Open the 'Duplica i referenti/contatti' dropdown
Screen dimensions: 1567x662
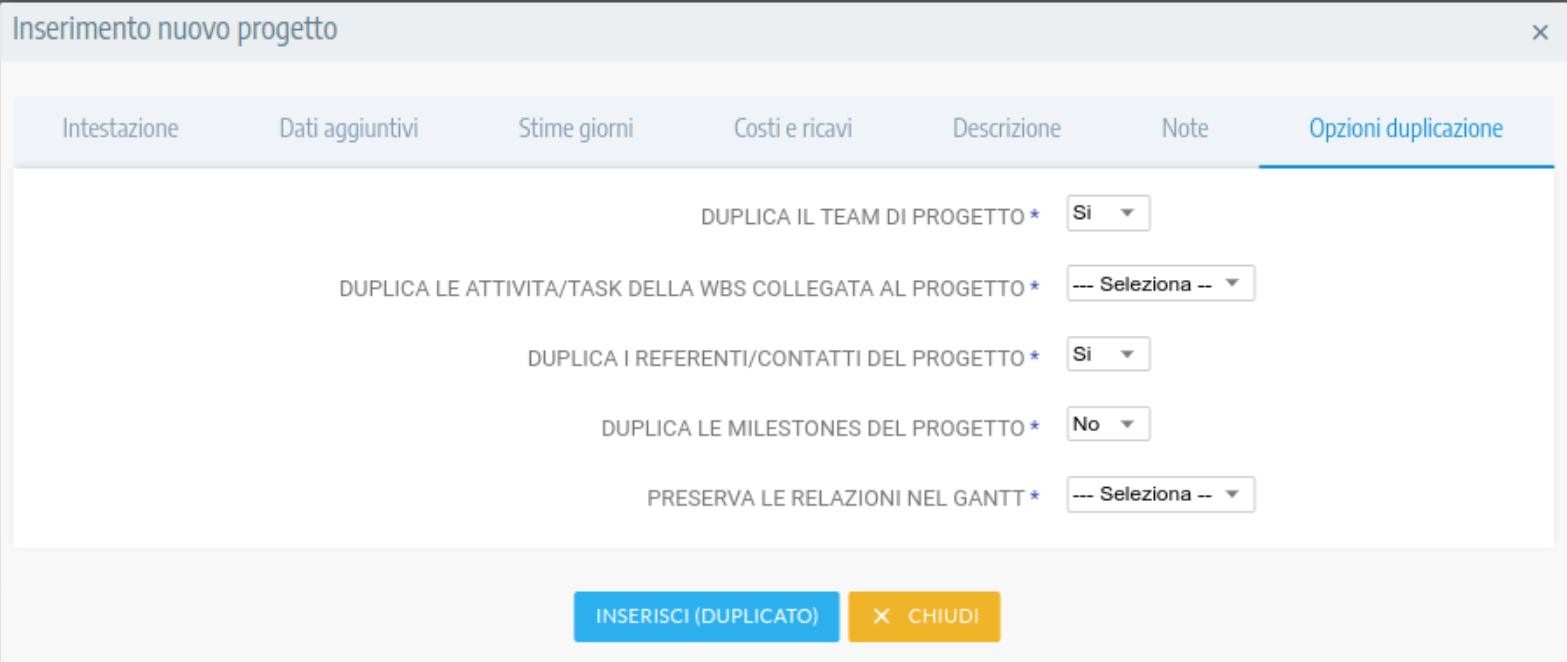(x=1105, y=353)
